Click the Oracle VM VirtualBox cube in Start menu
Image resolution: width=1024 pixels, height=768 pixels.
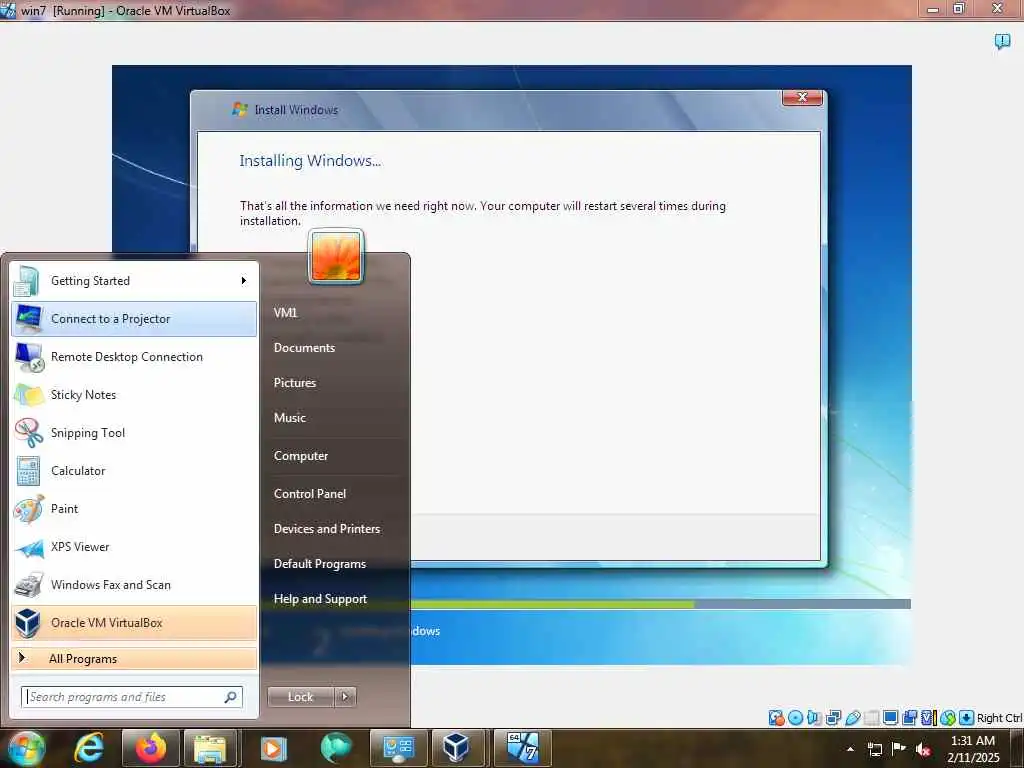tap(28, 622)
